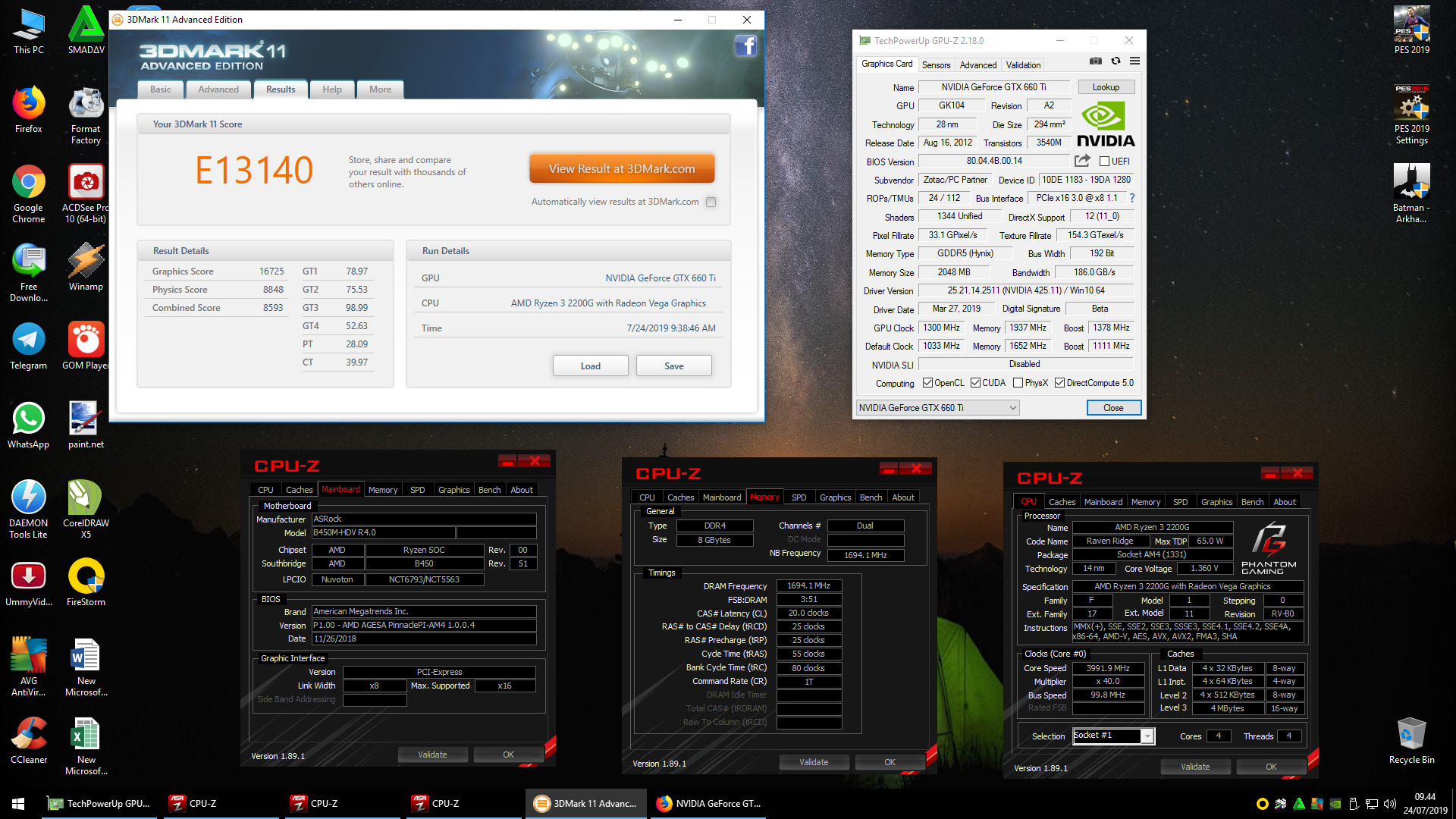Screen dimensions: 1456x819
Task: Open Batman Arkham desktop shortcut
Action: (1411, 194)
